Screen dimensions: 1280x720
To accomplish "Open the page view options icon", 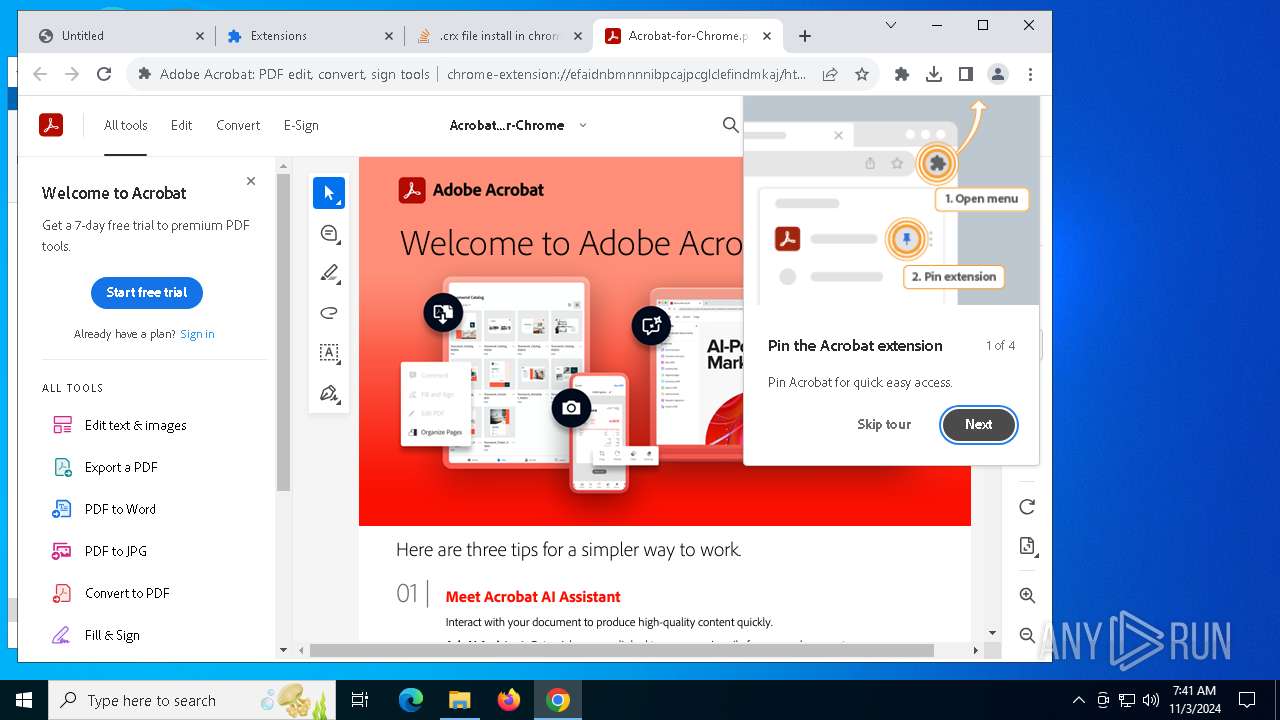I will [1027, 546].
